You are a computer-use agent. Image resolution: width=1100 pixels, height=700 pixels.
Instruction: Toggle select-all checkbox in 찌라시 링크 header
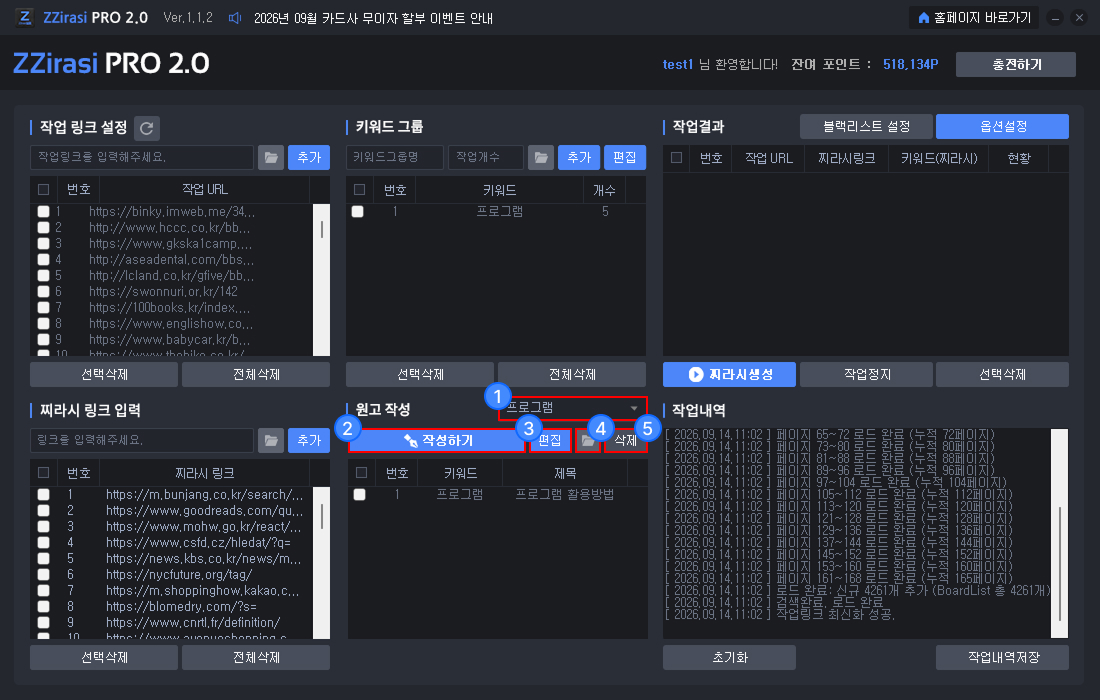tap(43, 473)
